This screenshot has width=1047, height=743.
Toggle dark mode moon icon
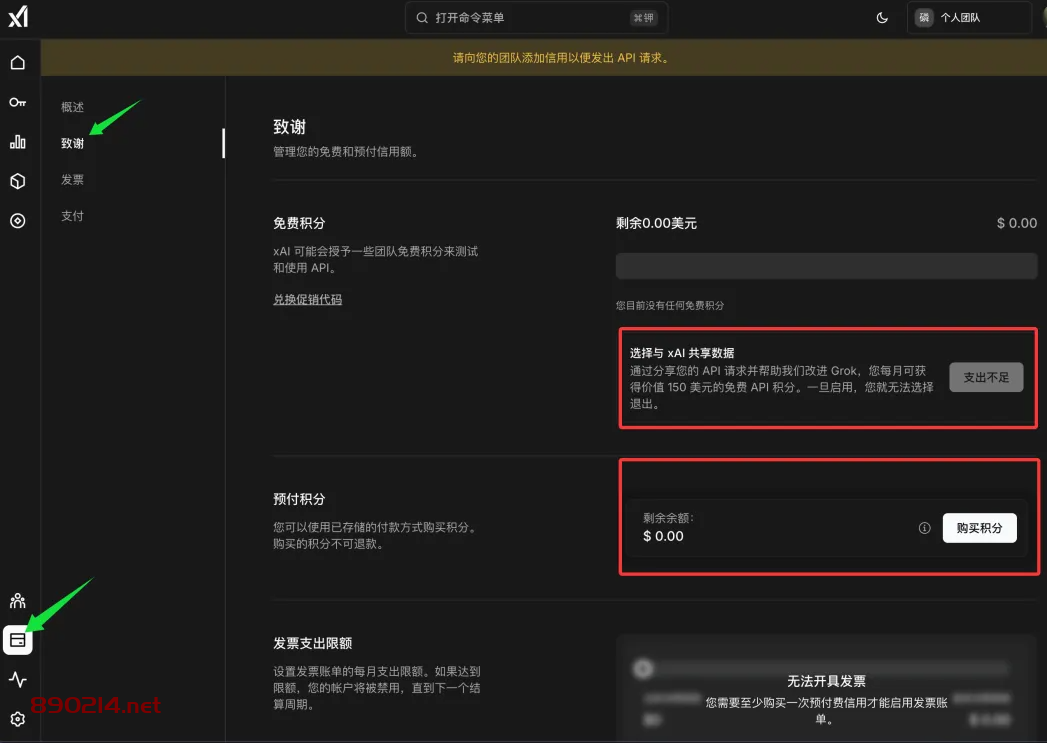(882, 18)
